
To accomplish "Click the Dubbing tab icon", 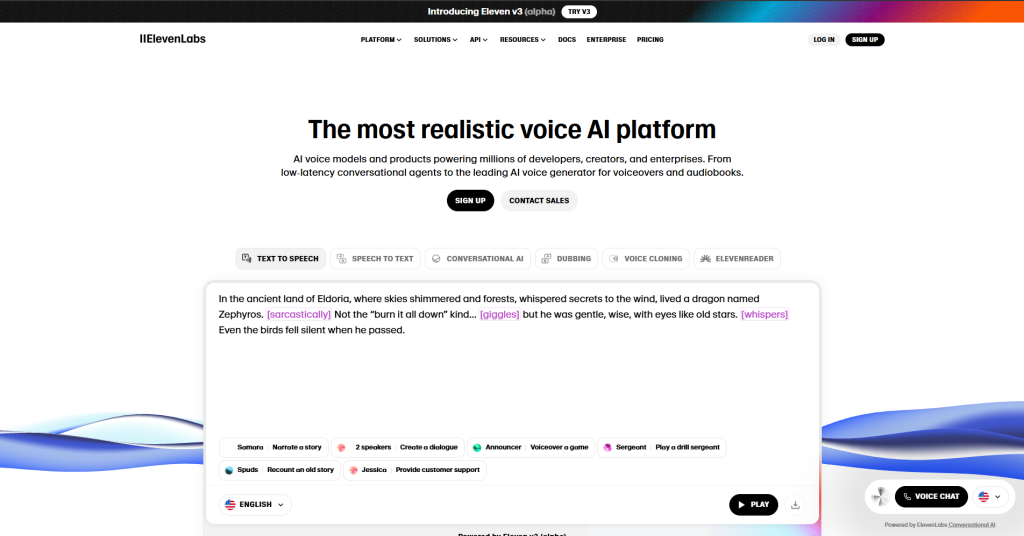I will 547,259.
